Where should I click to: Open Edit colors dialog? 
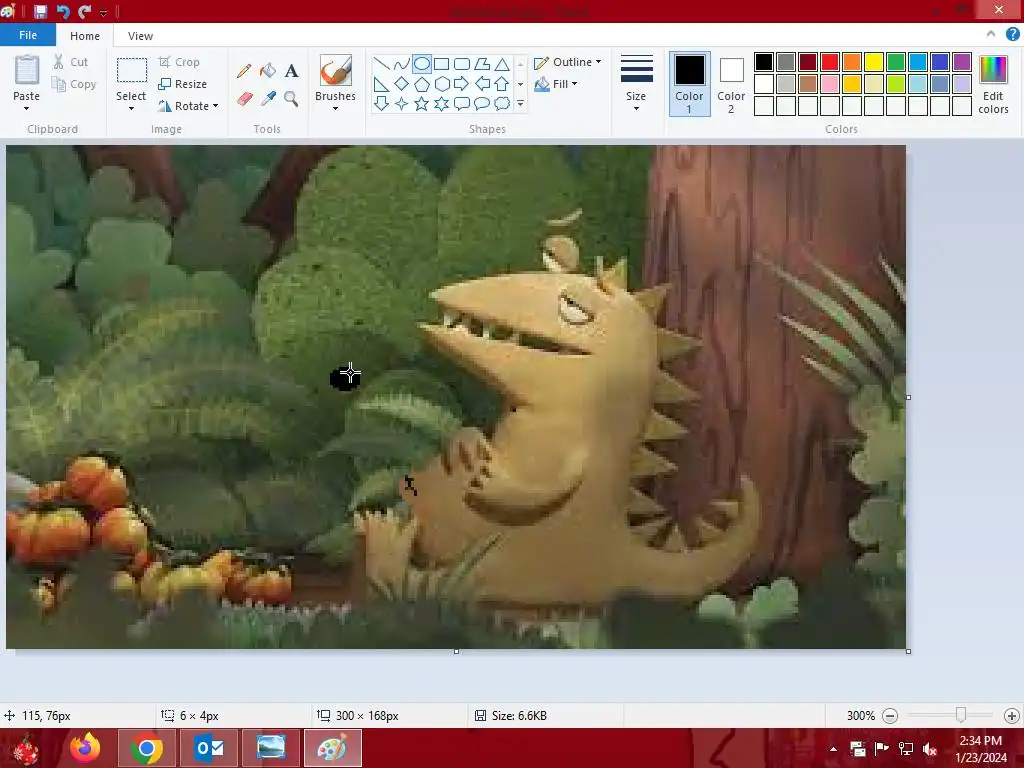993,84
